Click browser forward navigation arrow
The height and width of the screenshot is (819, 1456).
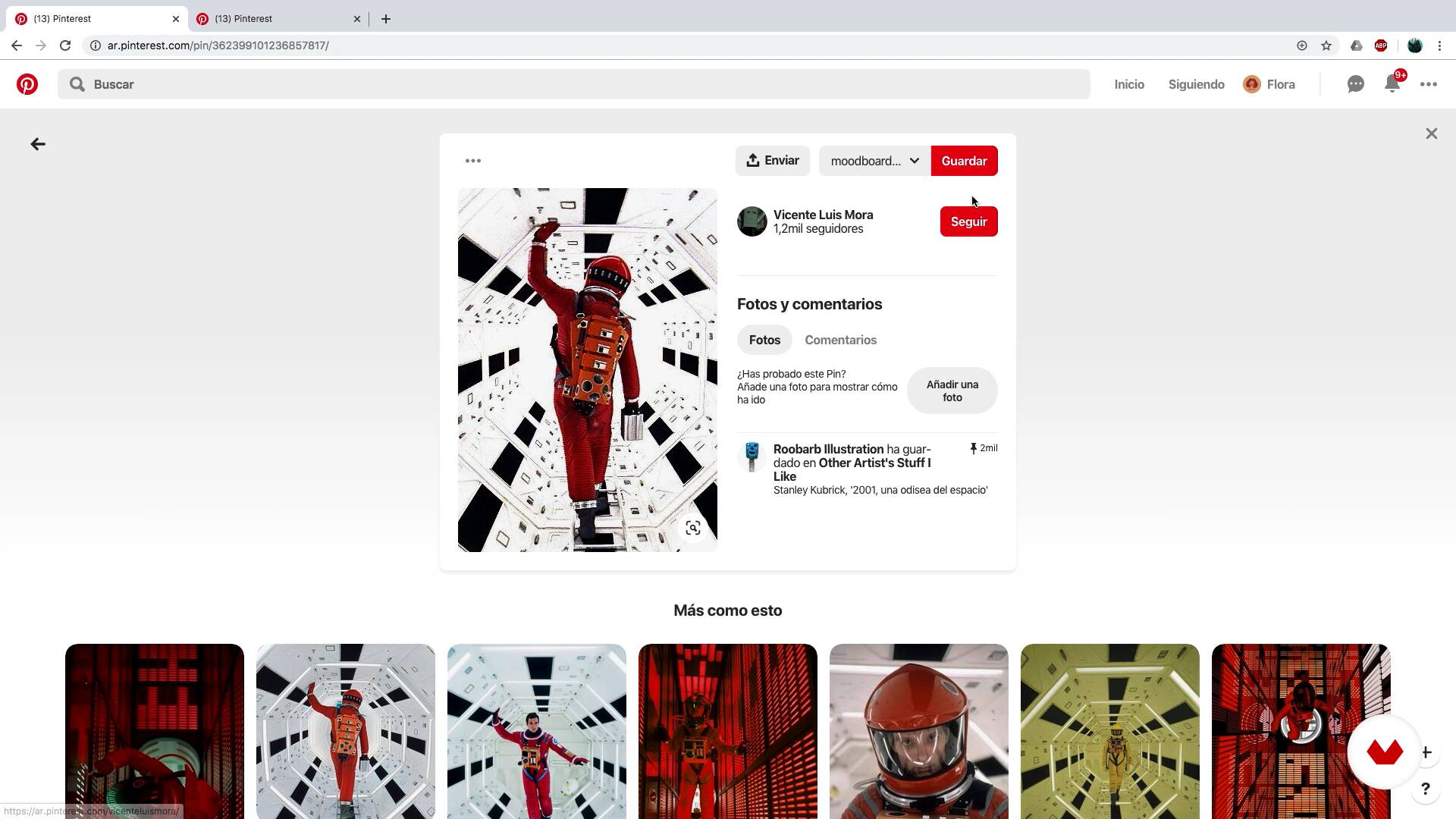[41, 45]
